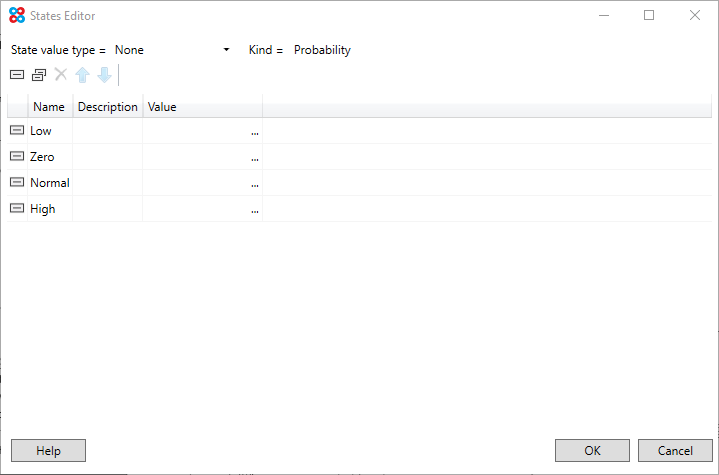Open the ellipsis value editor for Zero

pos(255,158)
